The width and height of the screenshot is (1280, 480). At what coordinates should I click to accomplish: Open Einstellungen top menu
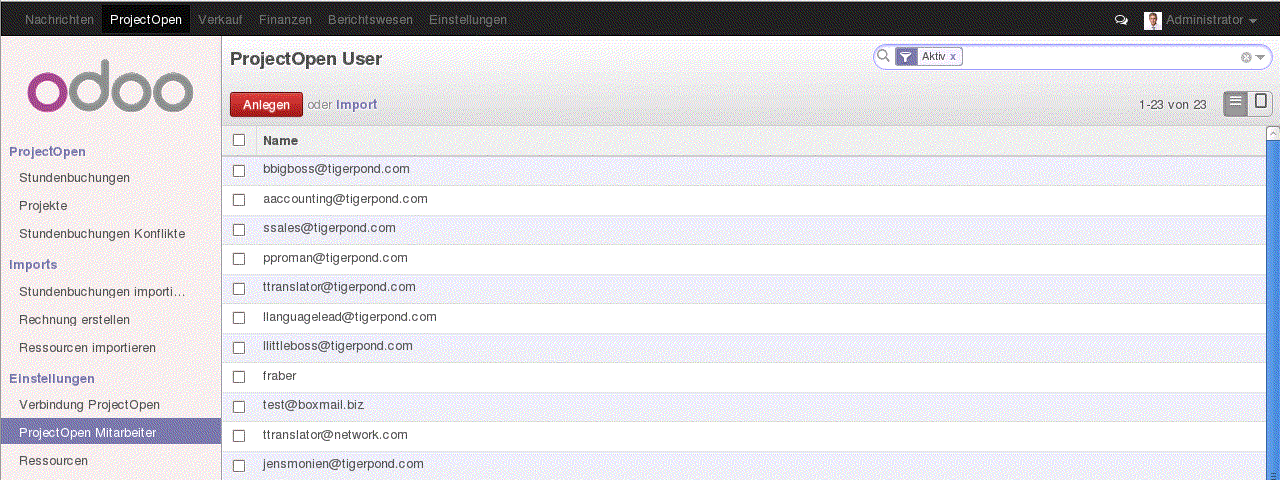point(467,20)
